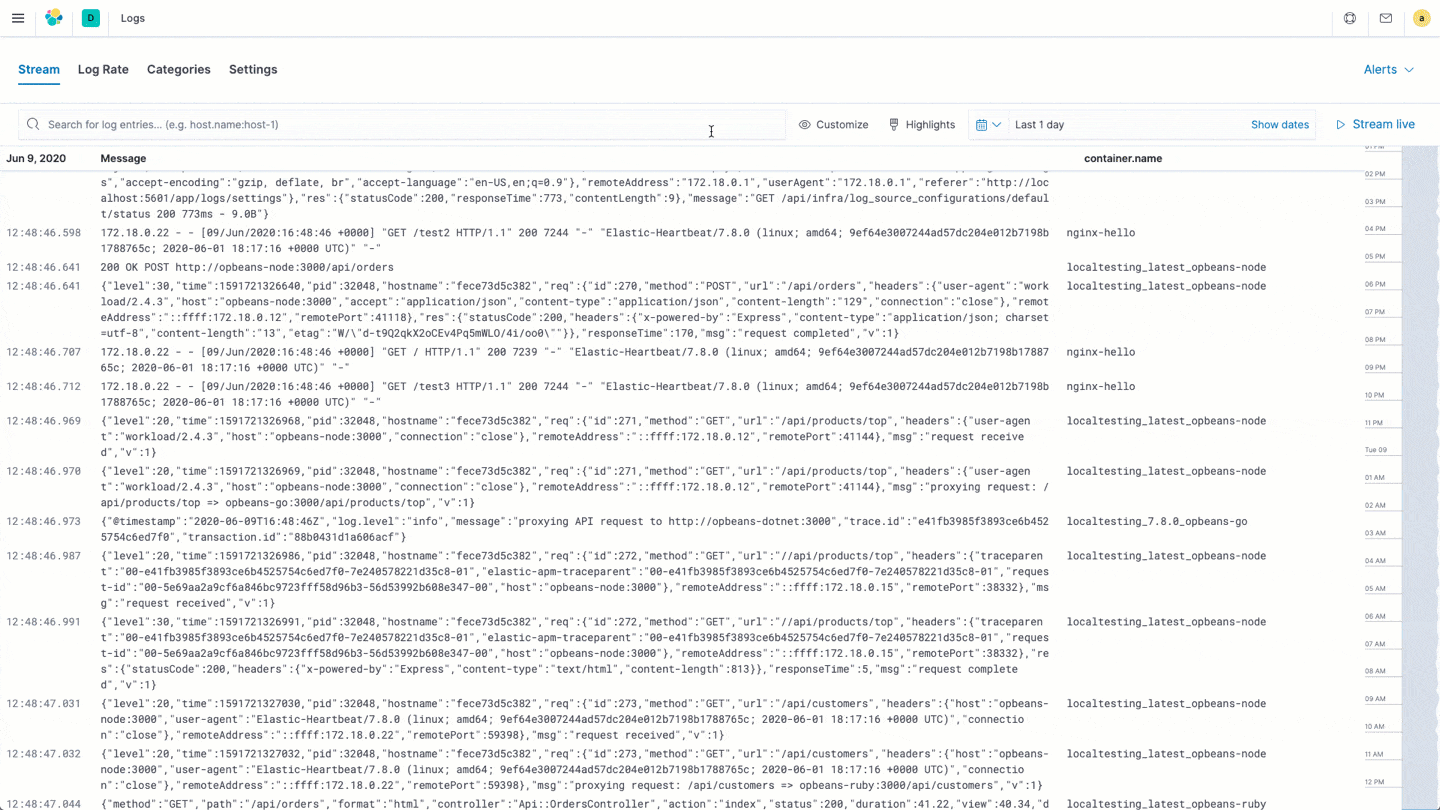Click inside the log entries search field
The image size is (1440, 810).
point(400,124)
